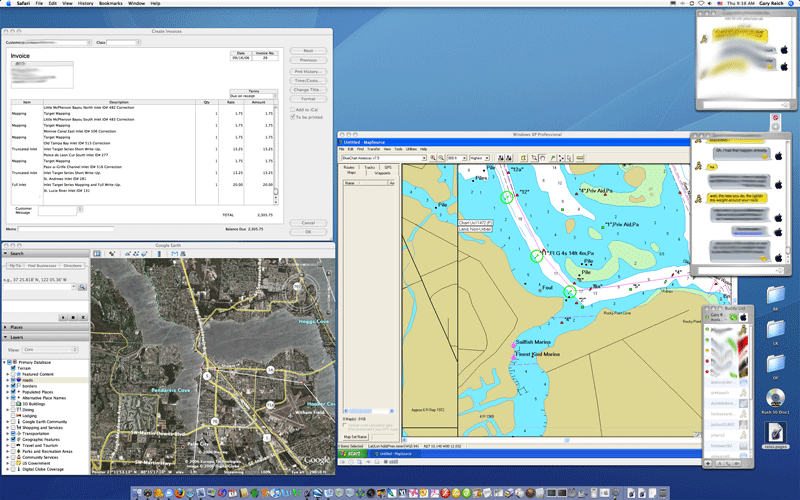Click the Time/Costs button in Create Invoices
The width and height of the screenshot is (800, 500).
308,81
